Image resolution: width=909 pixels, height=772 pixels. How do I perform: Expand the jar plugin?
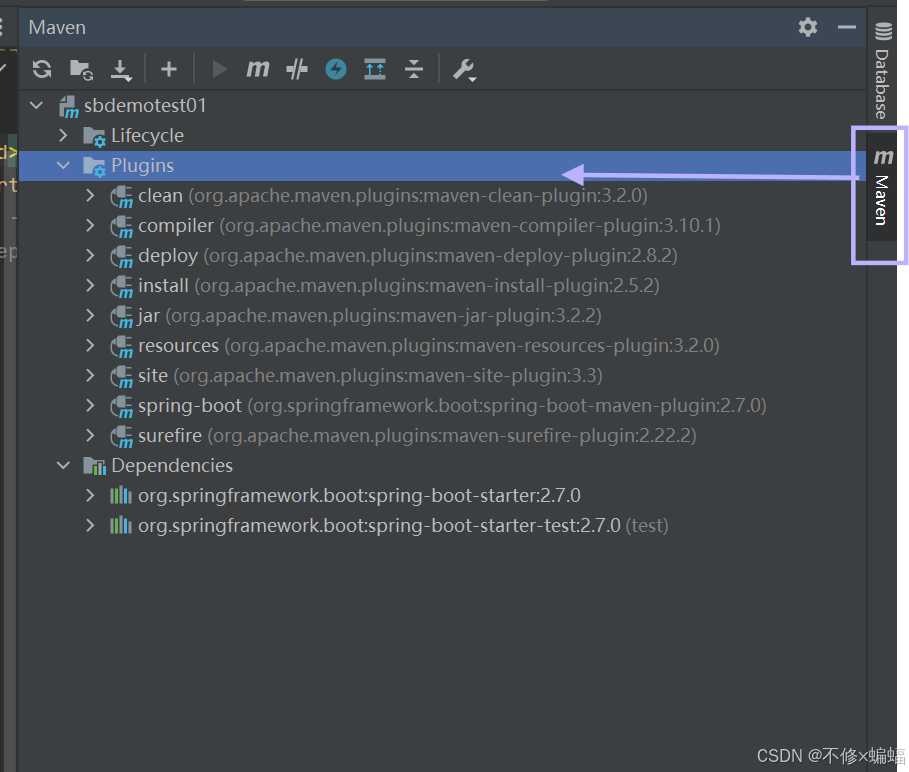click(90, 315)
